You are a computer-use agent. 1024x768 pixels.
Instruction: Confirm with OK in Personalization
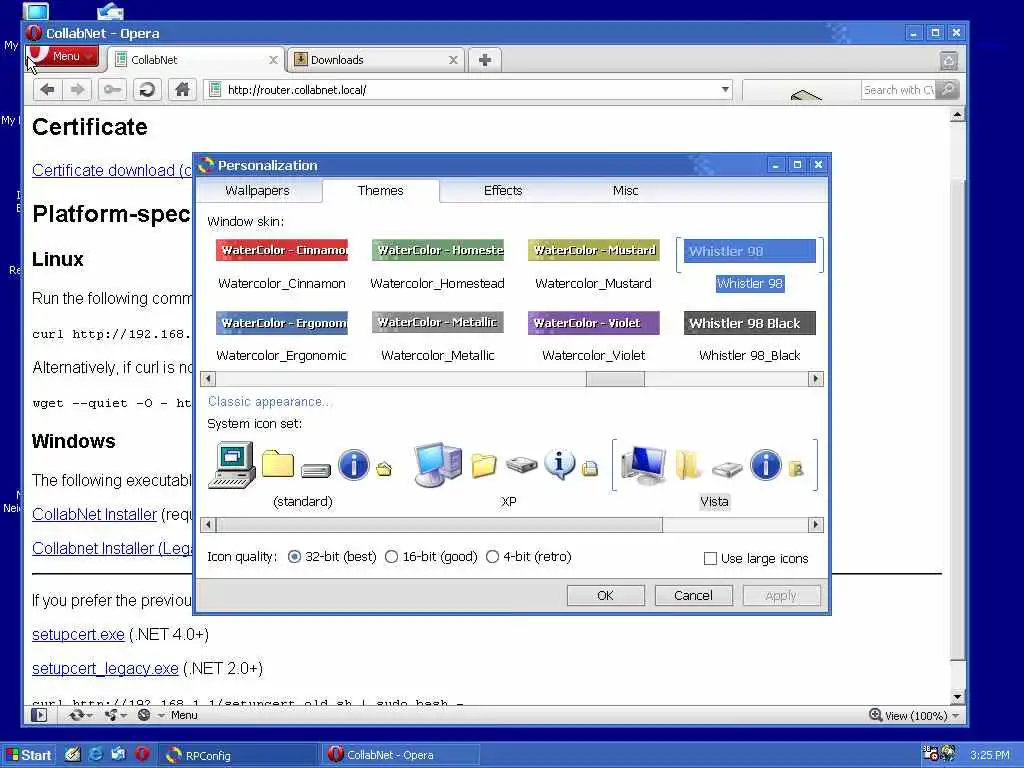(x=605, y=596)
